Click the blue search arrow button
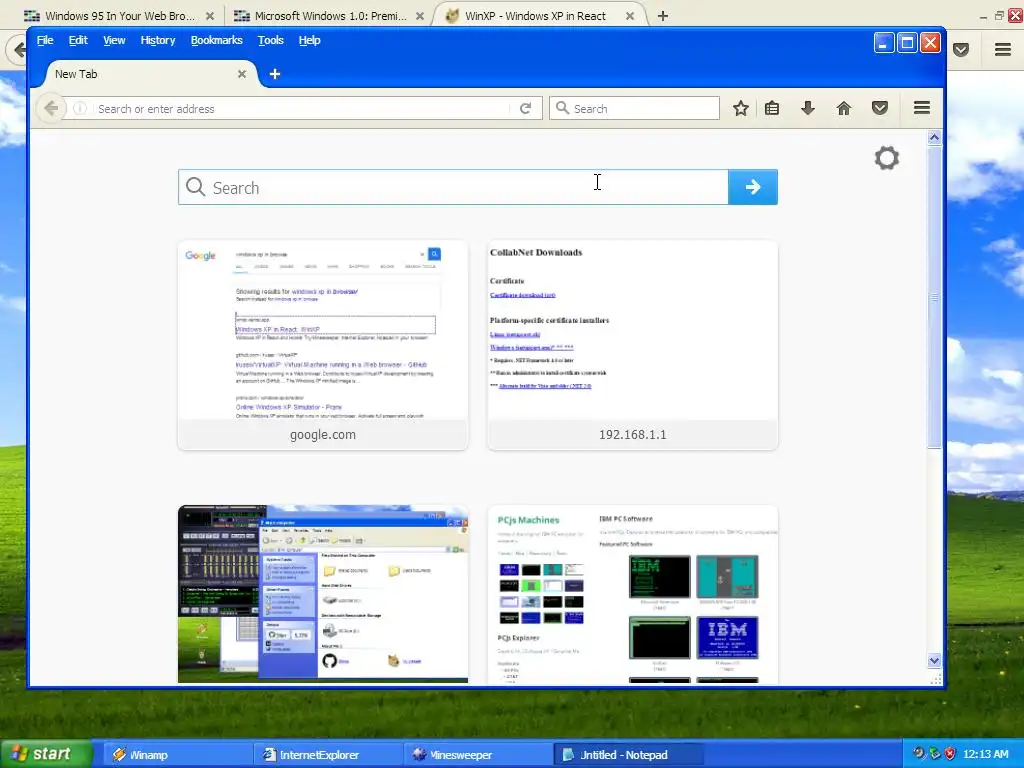Viewport: 1024px width, 768px height. (753, 187)
